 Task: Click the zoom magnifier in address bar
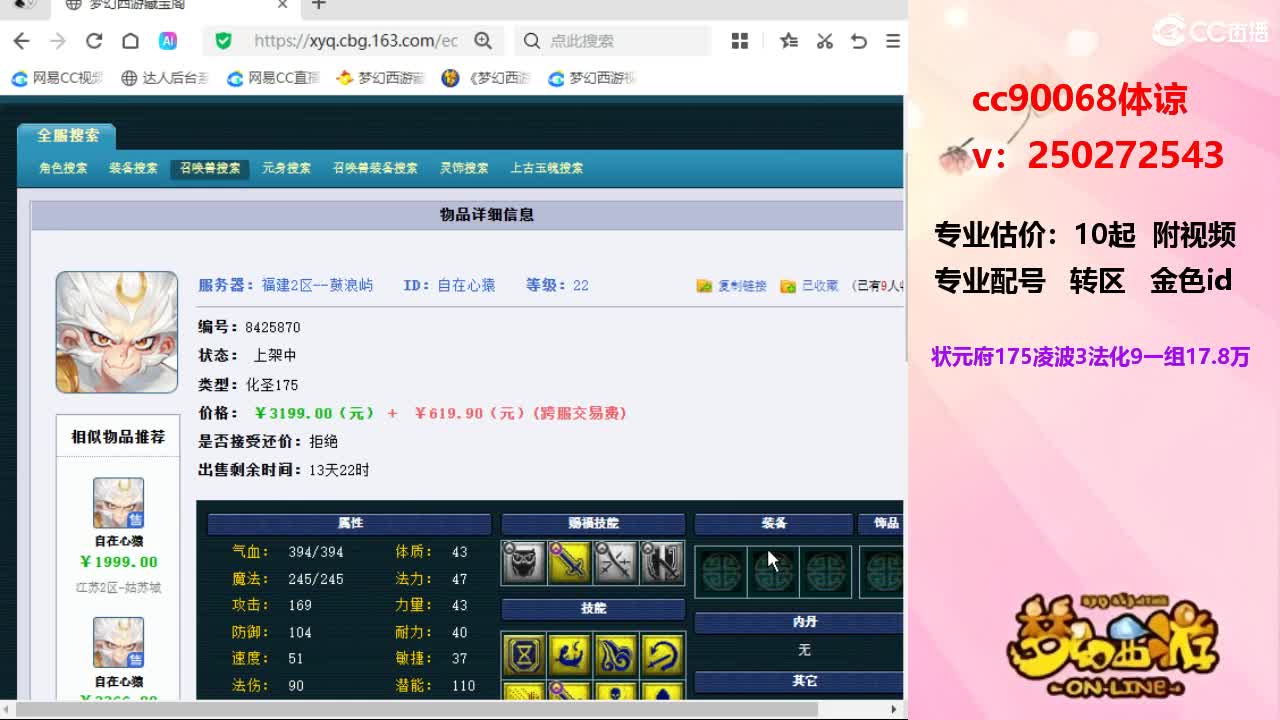[483, 41]
